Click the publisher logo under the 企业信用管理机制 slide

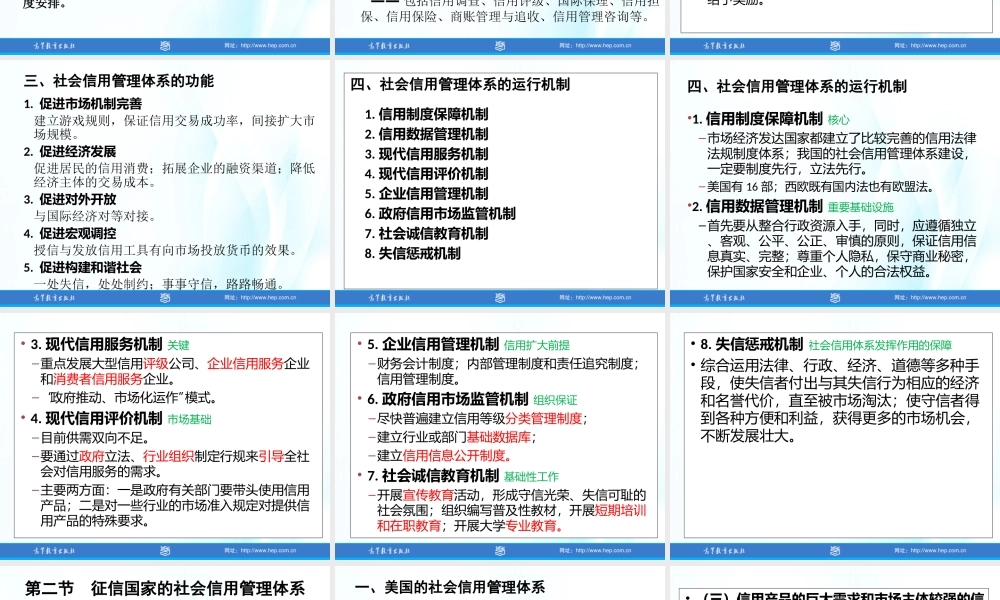point(390,550)
